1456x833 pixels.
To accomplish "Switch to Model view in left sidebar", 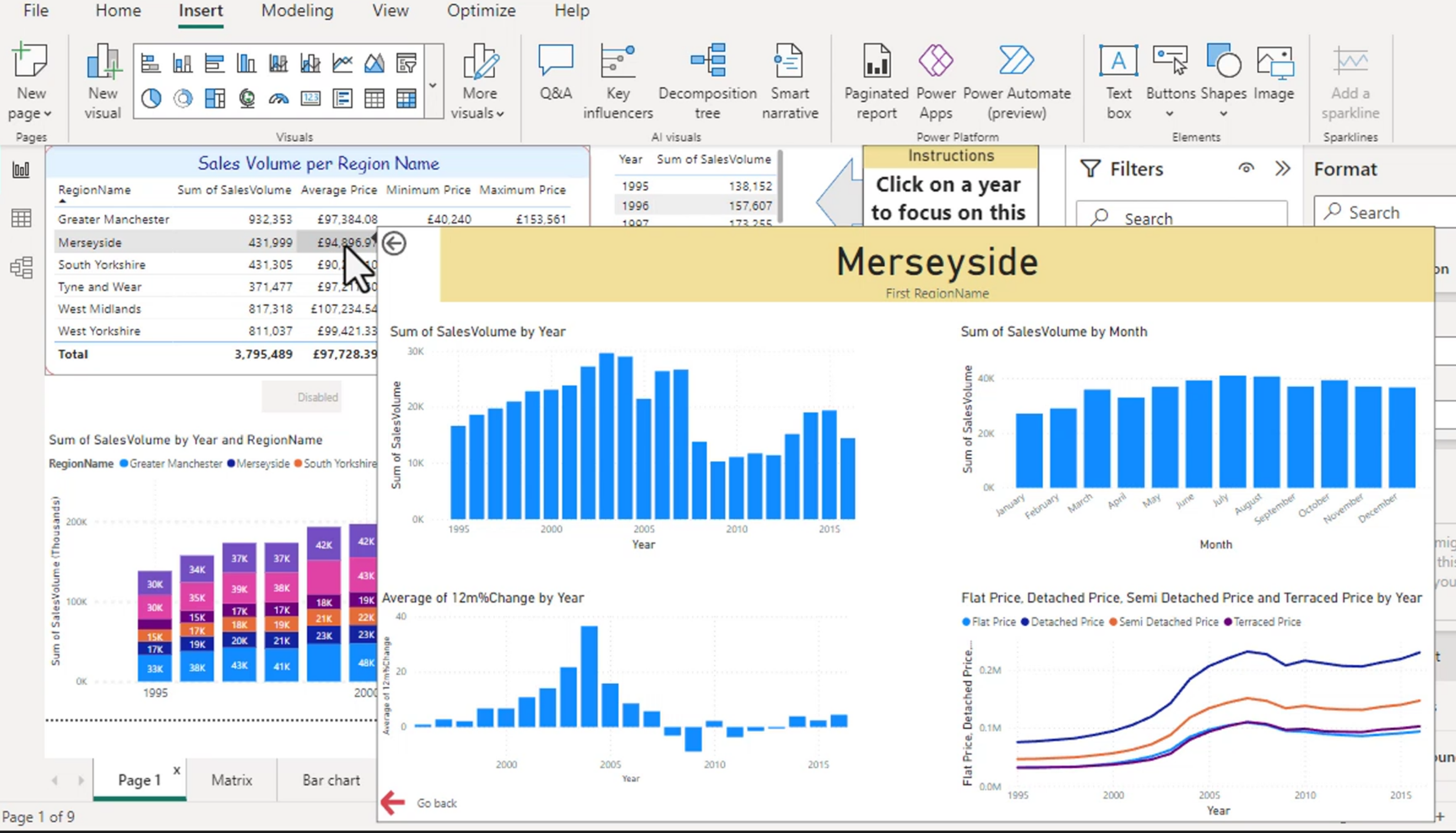I will [21, 267].
